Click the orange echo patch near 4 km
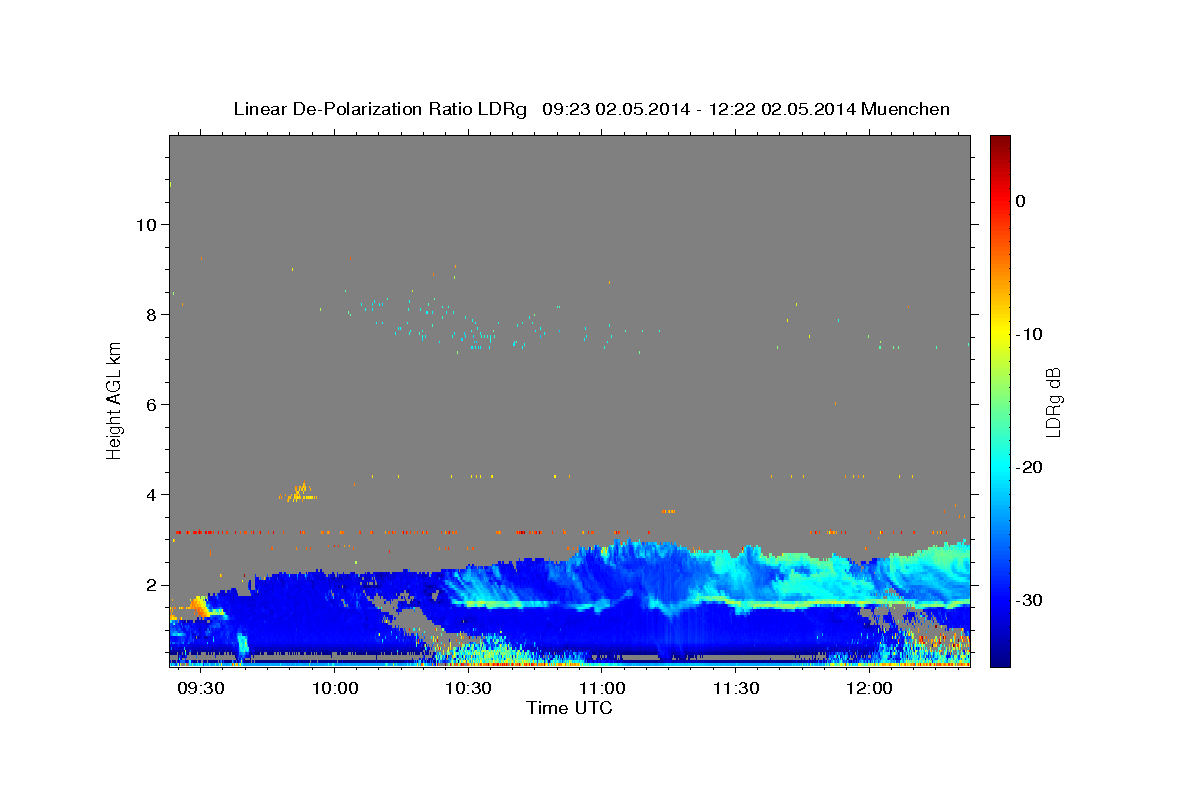The height and width of the screenshot is (800, 1200). coord(301,492)
